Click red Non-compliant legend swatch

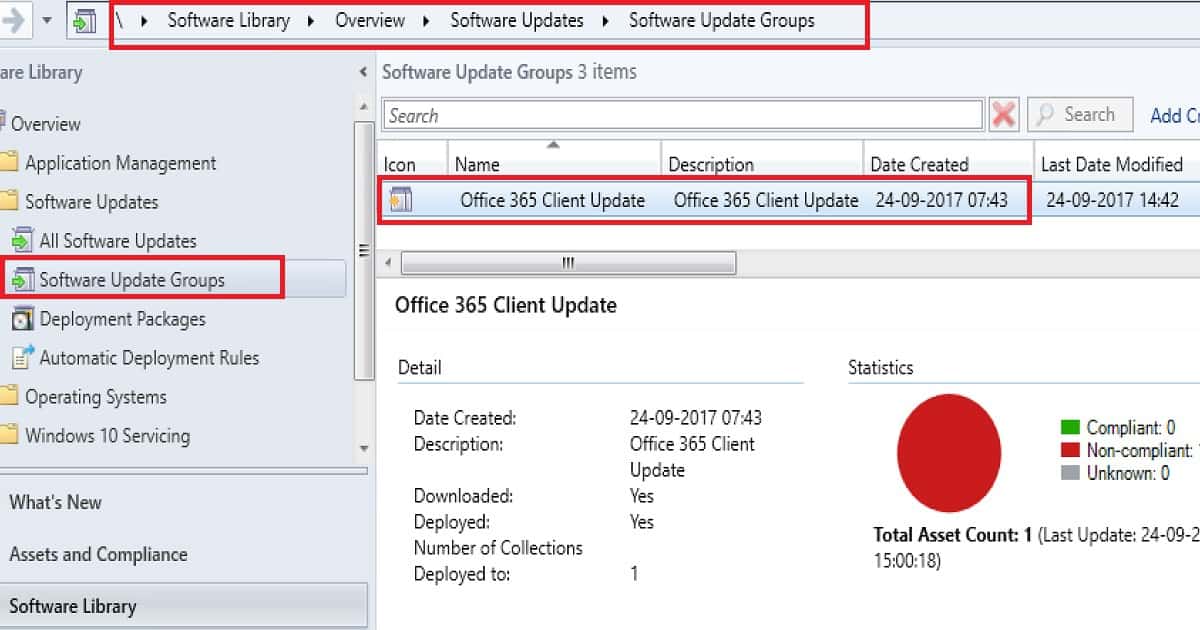tap(1070, 451)
